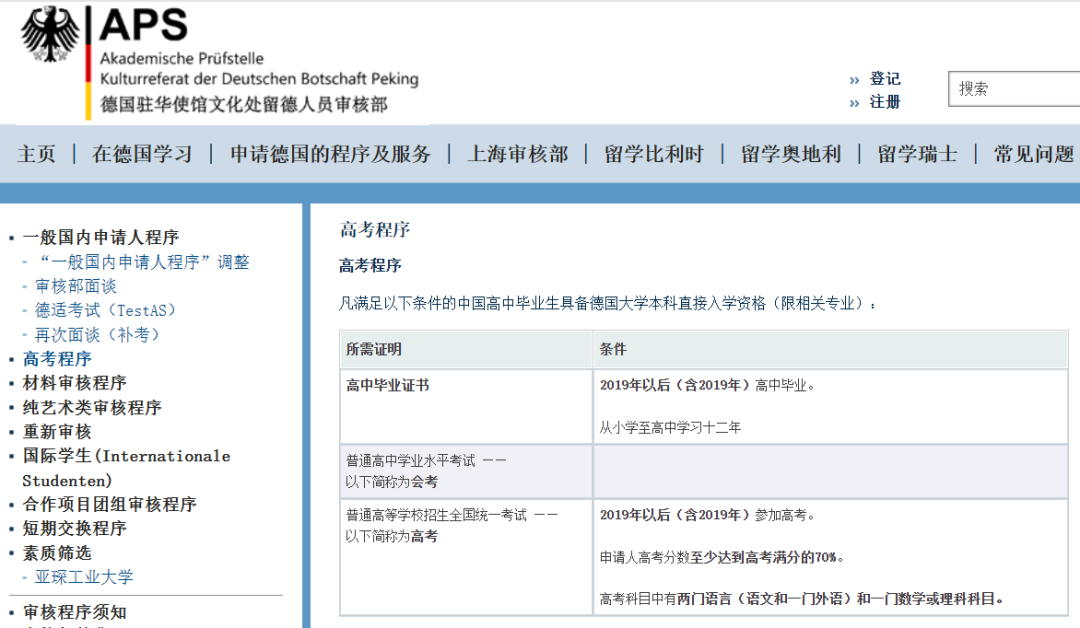Open the 常见问题 menu item
Viewport: 1080px width, 628px height.
tap(1034, 154)
